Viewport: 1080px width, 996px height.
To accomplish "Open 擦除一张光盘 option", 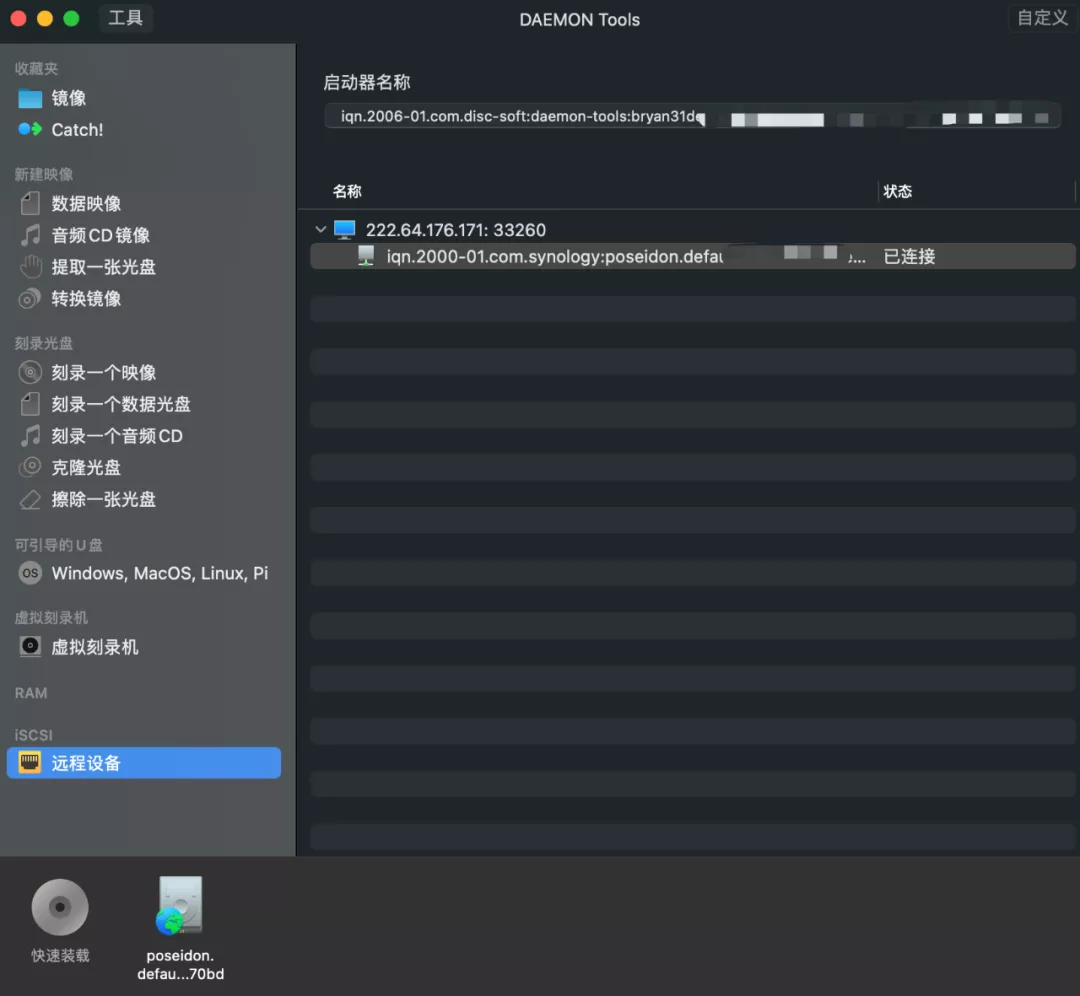I will click(103, 499).
